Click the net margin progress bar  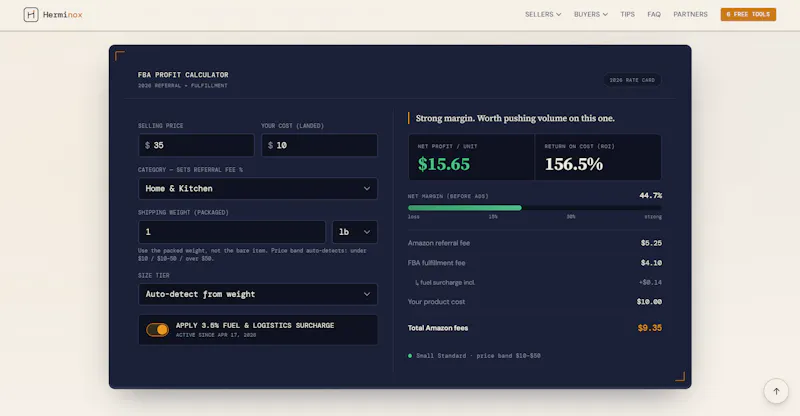(x=535, y=208)
